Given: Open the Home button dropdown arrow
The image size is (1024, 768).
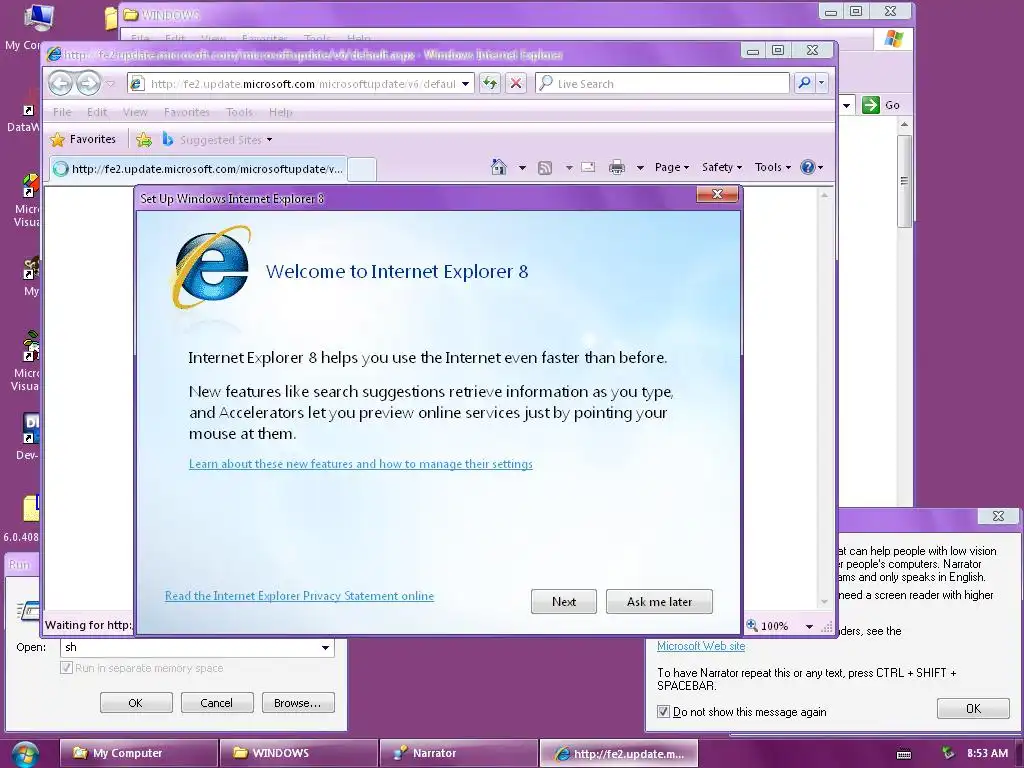Looking at the screenshot, I should pos(522,168).
